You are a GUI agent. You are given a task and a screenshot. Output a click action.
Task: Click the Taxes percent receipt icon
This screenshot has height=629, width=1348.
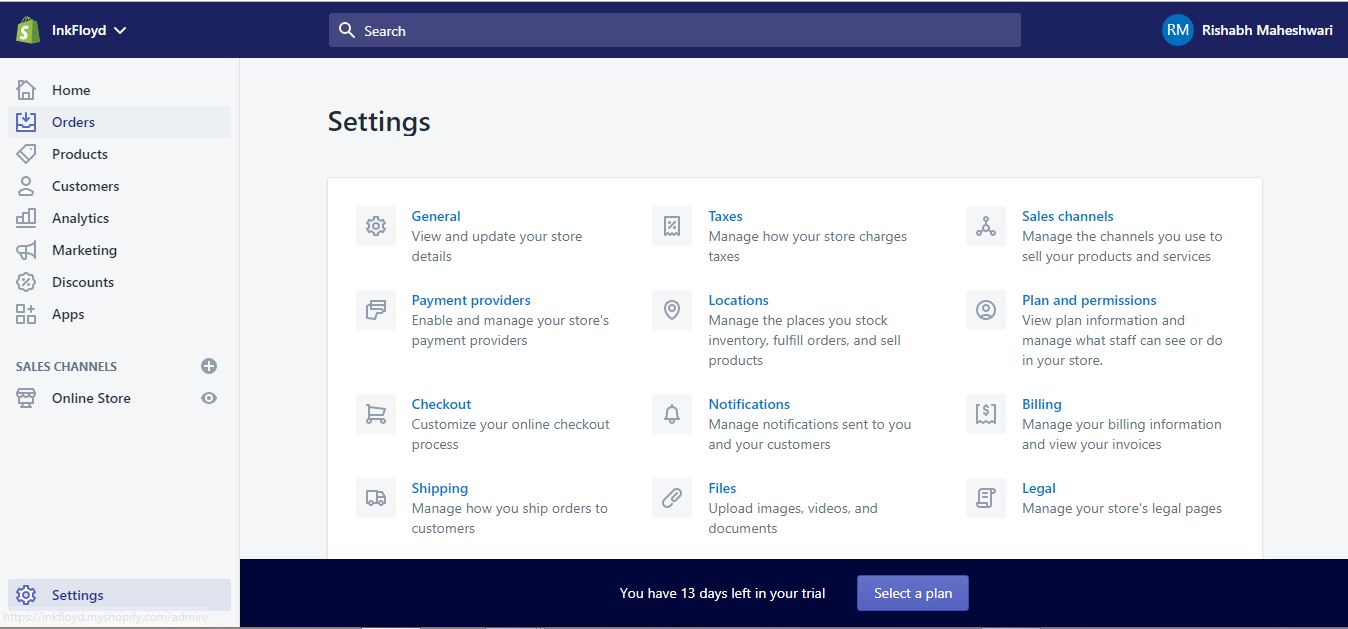coord(672,226)
